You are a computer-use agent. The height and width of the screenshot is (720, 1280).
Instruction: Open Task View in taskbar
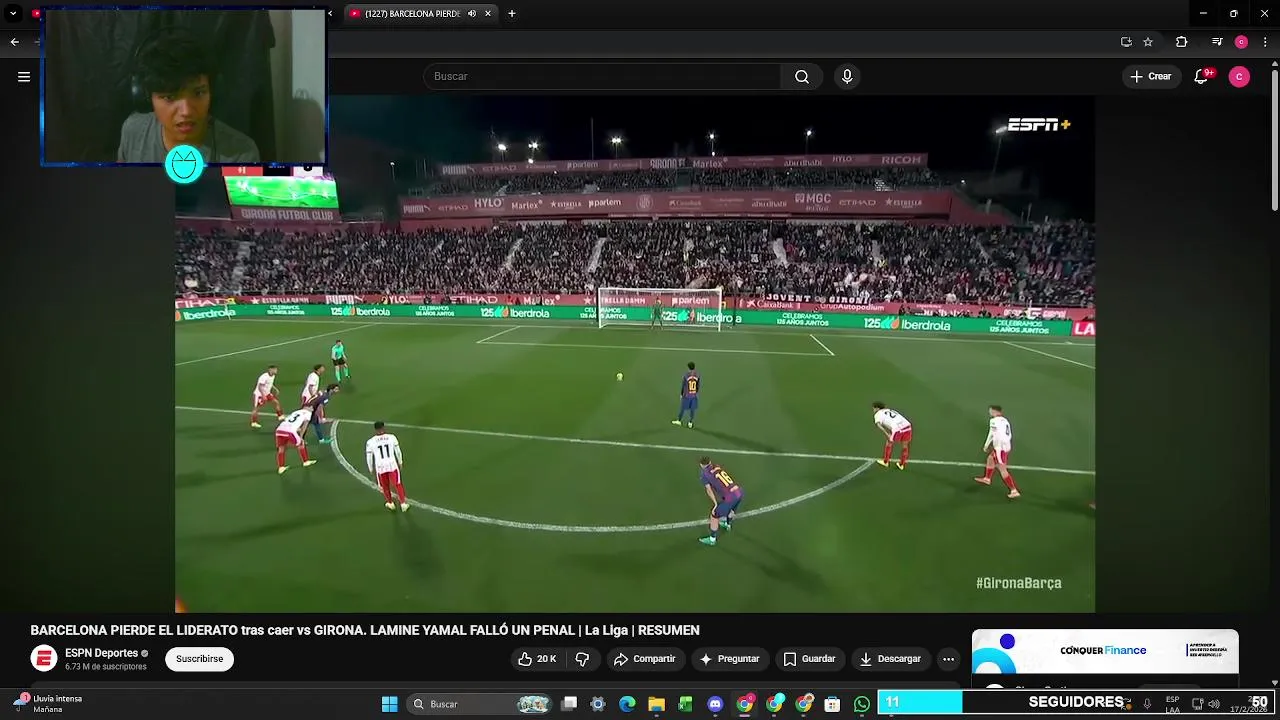[x=569, y=704]
